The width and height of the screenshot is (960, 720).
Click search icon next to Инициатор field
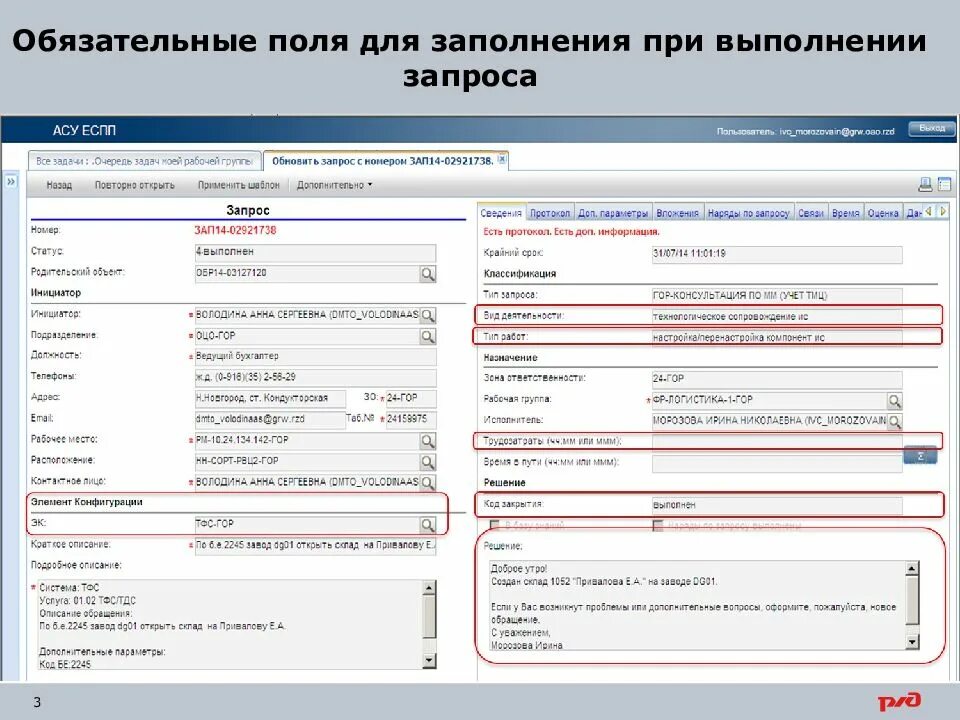(428, 315)
